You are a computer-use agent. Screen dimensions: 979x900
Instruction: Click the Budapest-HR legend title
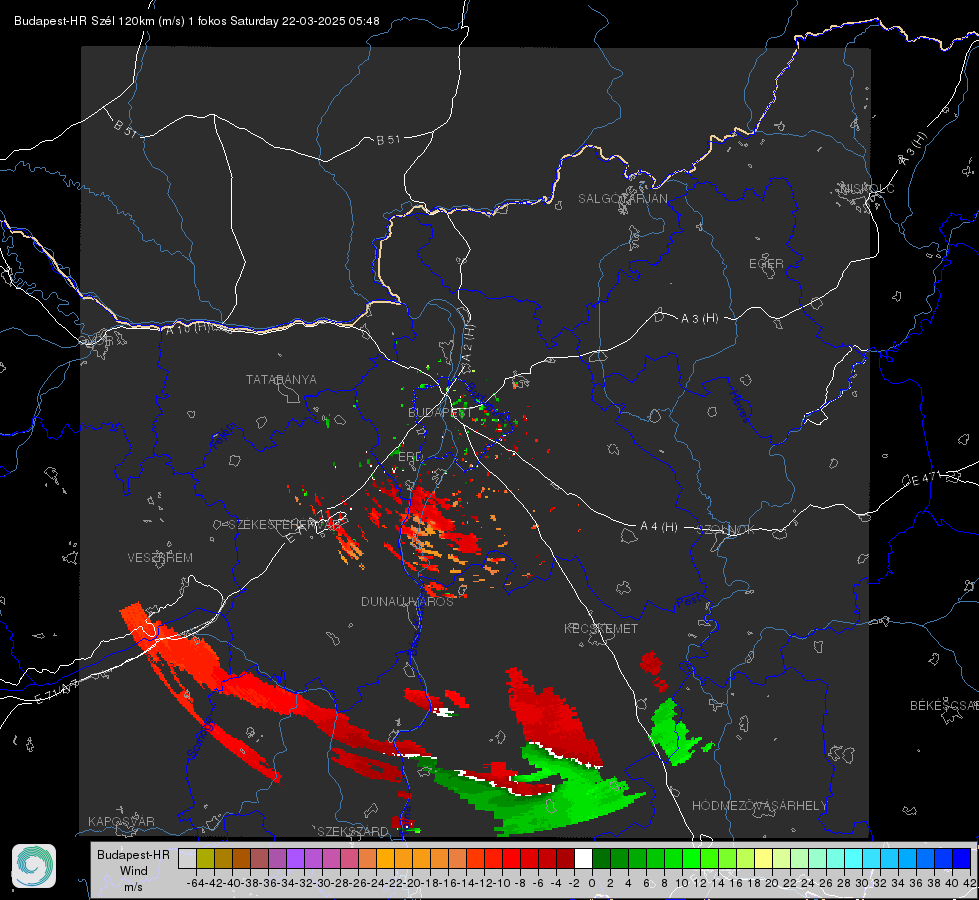click(133, 854)
